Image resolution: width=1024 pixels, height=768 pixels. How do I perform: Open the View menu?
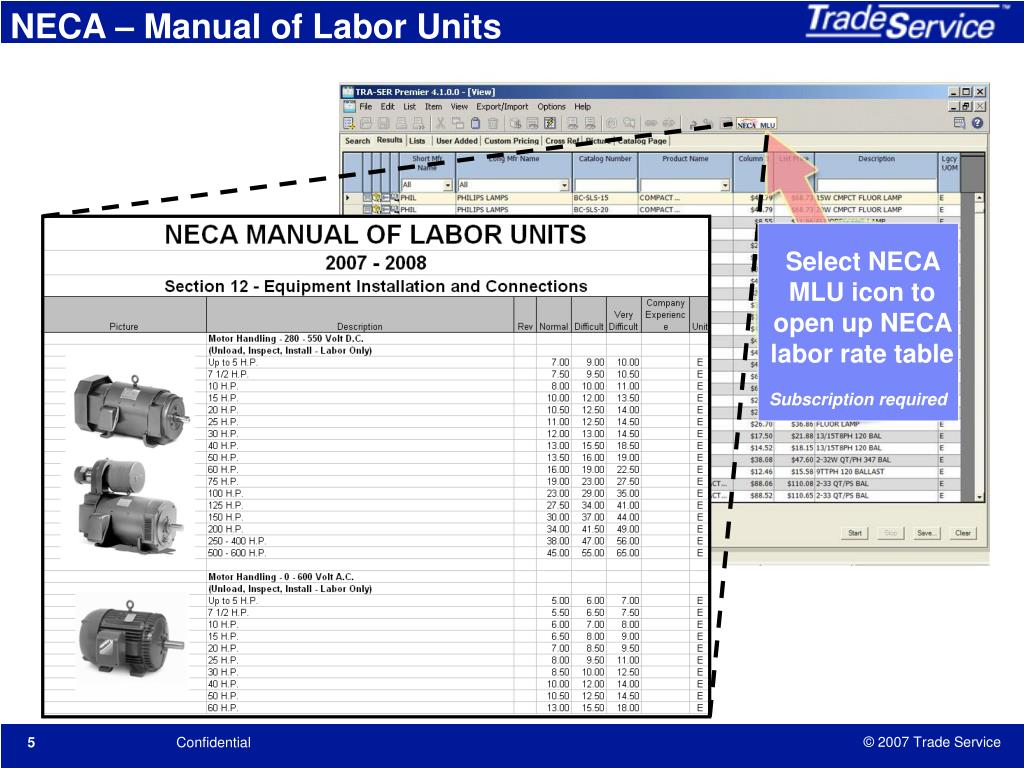point(459,106)
